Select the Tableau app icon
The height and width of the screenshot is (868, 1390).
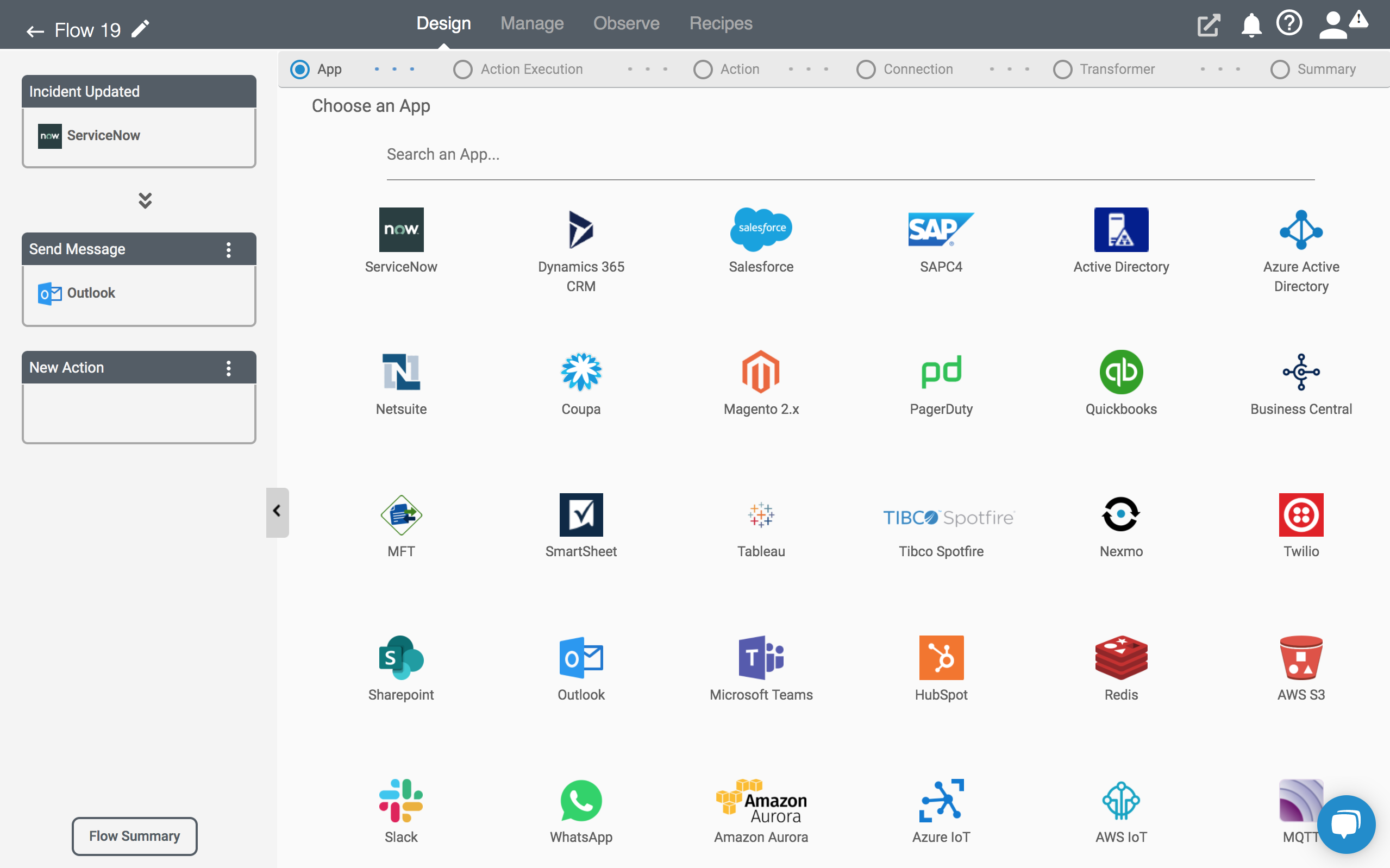761,515
